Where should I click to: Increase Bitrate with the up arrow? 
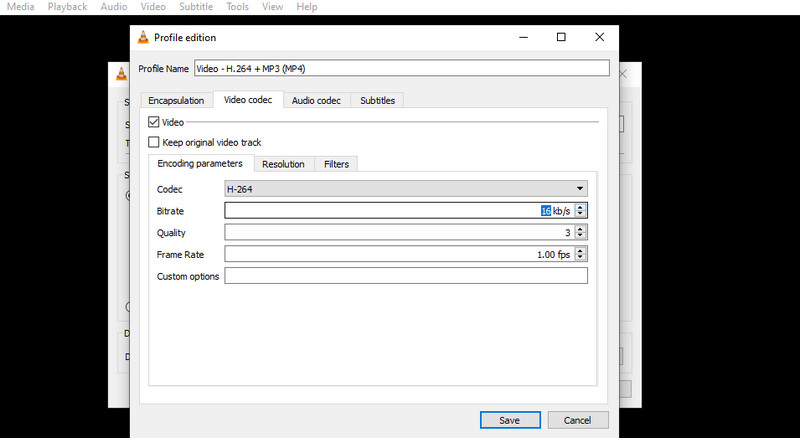(581, 207)
